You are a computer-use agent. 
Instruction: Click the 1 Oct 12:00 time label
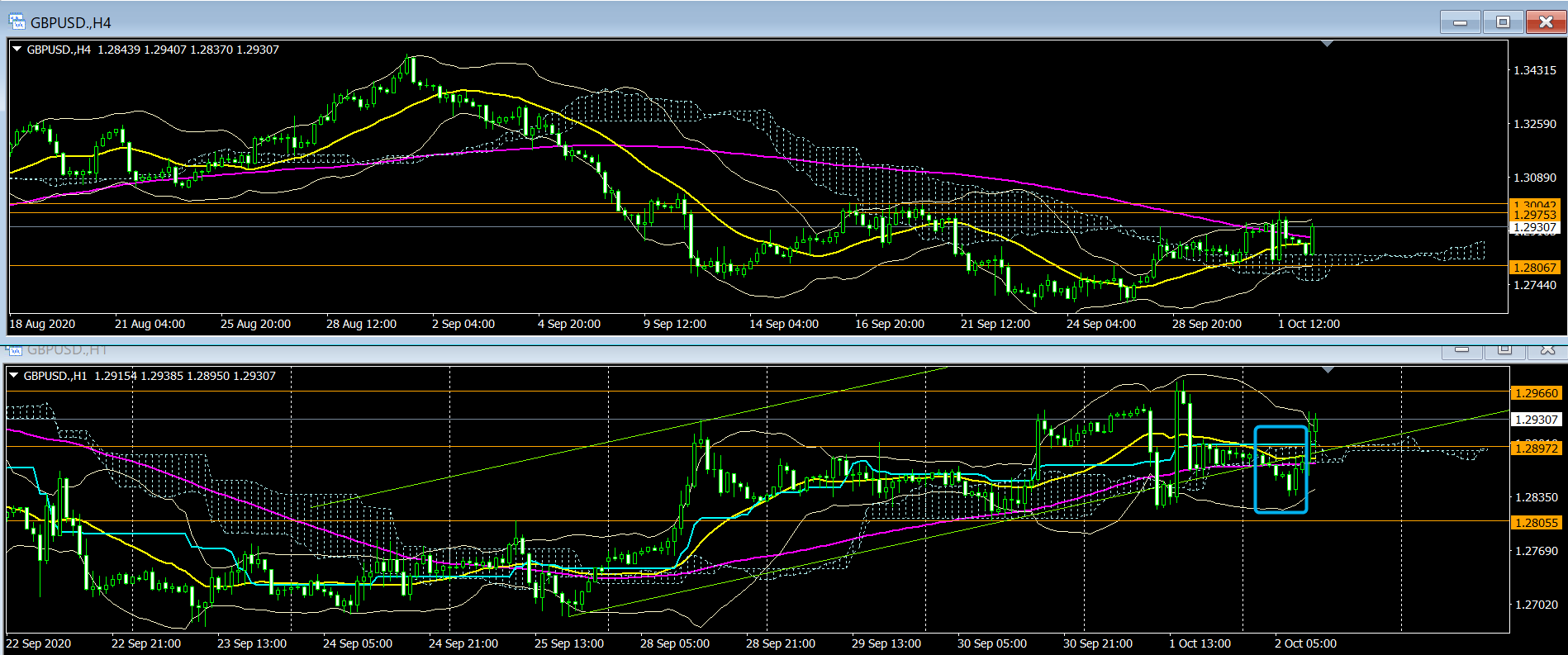[1309, 324]
